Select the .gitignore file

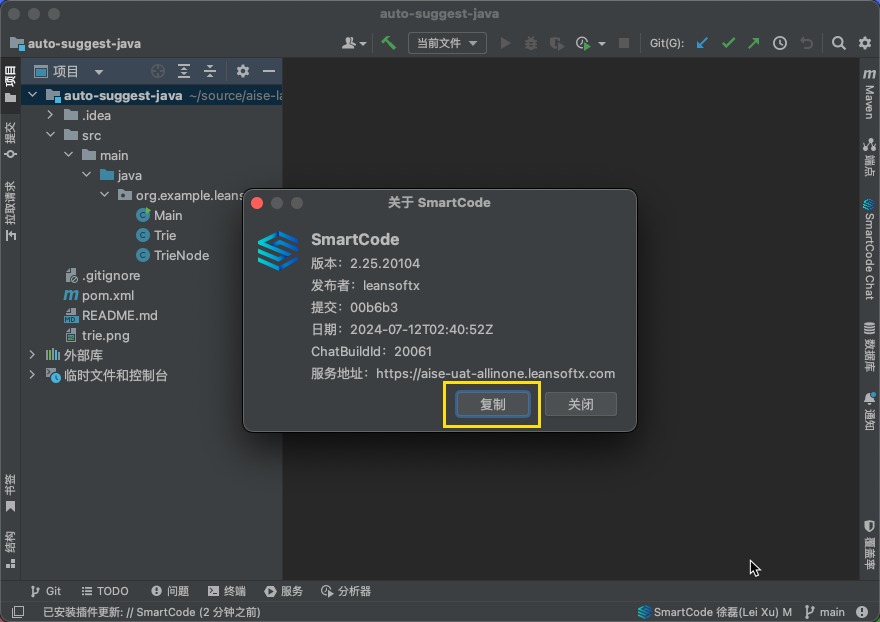coord(102,276)
